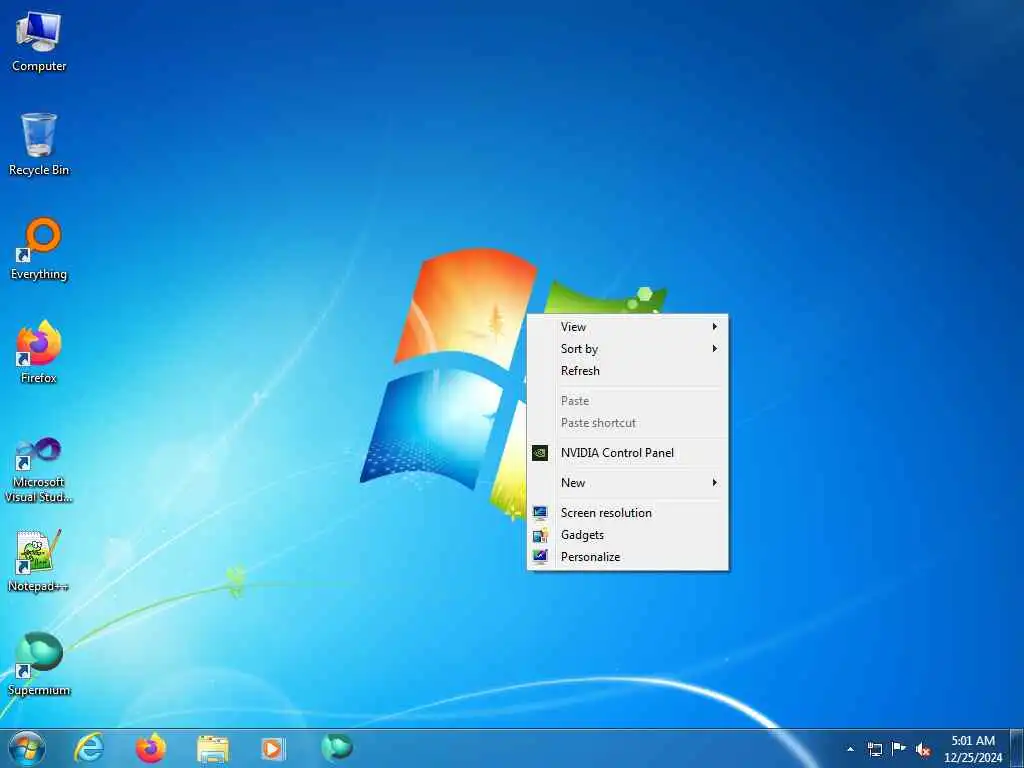Open the Action Center flag icon
This screenshot has width=1024, height=768.
coord(899,749)
